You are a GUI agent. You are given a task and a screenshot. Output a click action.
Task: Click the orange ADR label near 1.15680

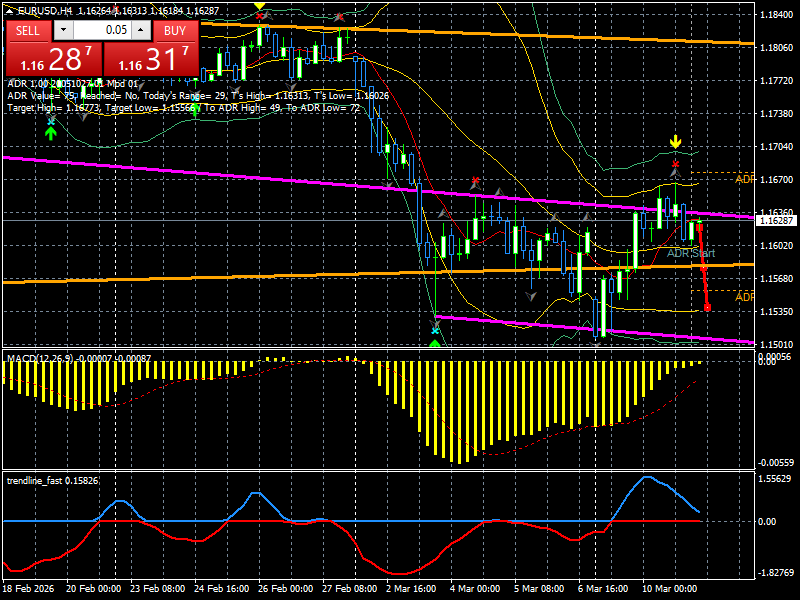point(745,297)
